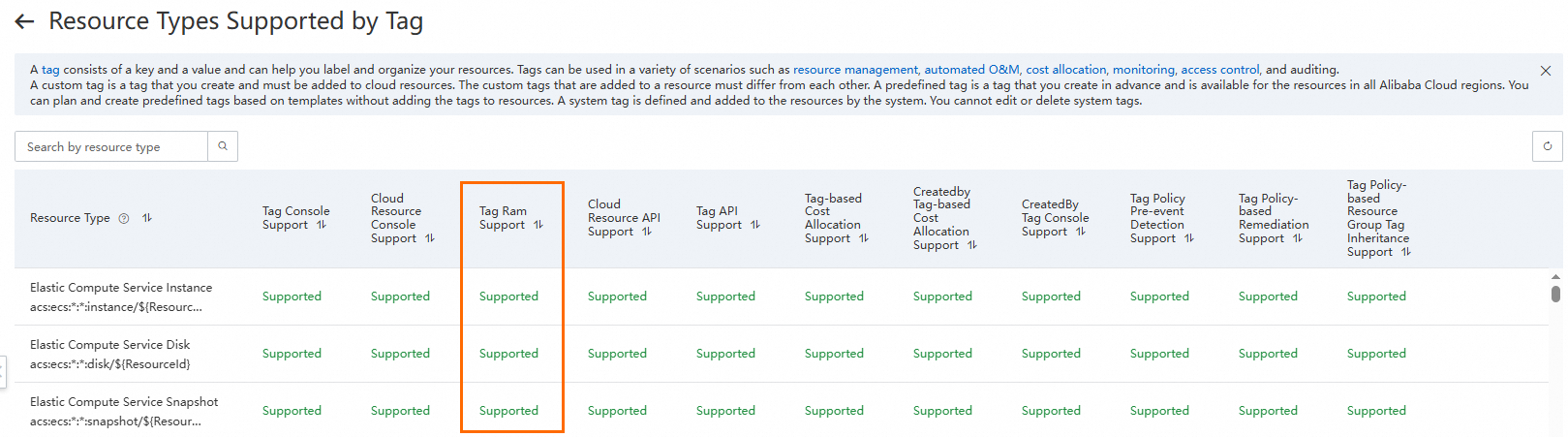This screenshot has width=1568, height=437.
Task: Close the tag information banner
Action: coord(1546,71)
